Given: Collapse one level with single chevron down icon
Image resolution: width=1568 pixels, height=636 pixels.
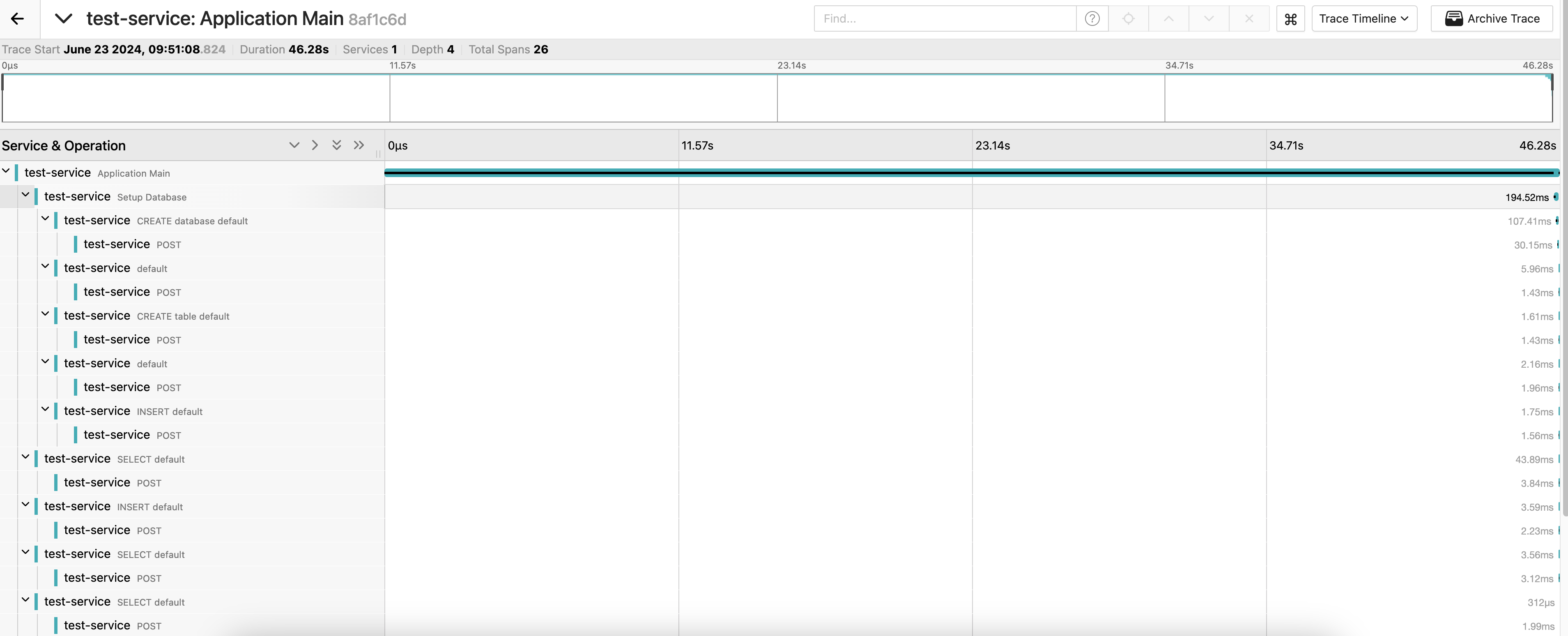Looking at the screenshot, I should [x=294, y=145].
